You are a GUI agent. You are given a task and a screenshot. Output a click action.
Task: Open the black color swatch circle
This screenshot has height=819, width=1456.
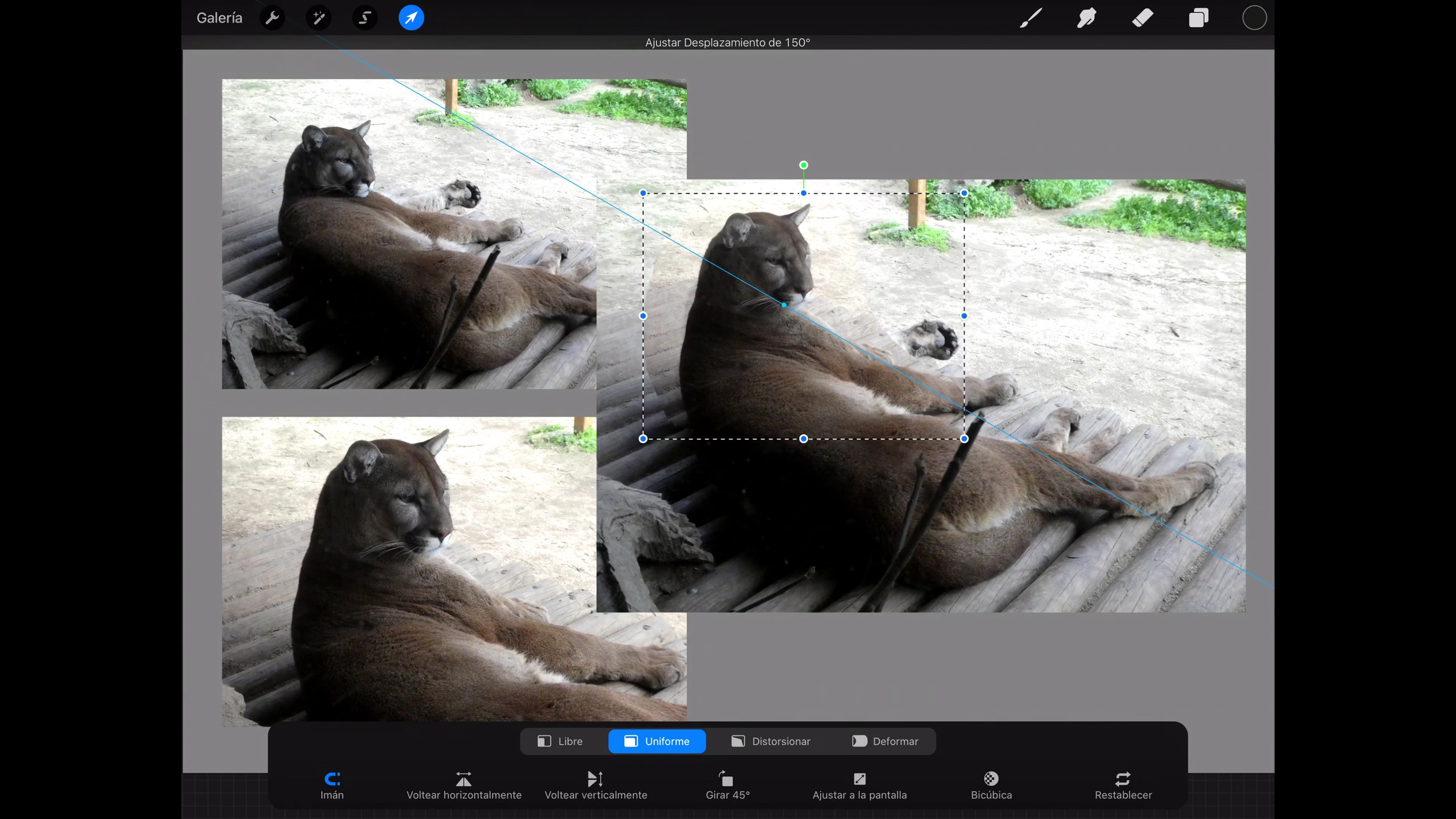(1254, 17)
